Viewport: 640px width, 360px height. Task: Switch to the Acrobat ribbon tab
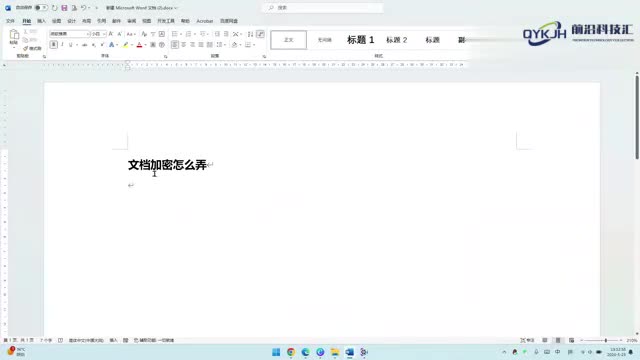pos(204,21)
